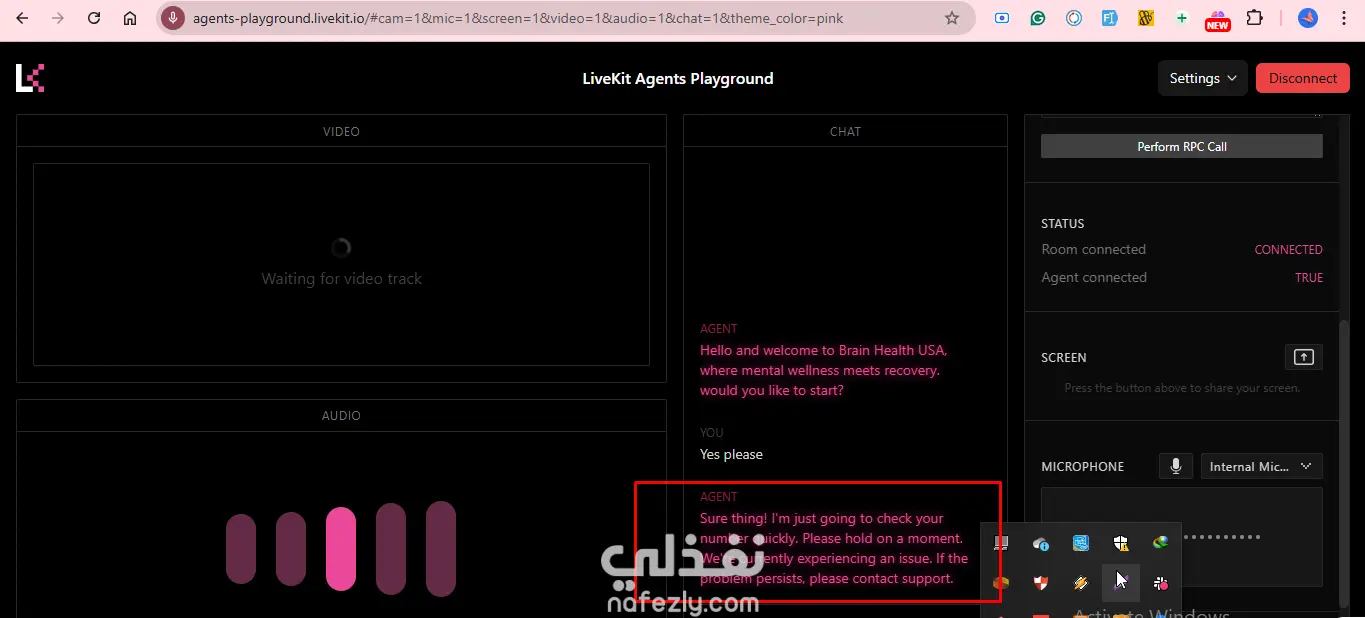
Task: Click the red Disconnect button
Action: point(1302,78)
